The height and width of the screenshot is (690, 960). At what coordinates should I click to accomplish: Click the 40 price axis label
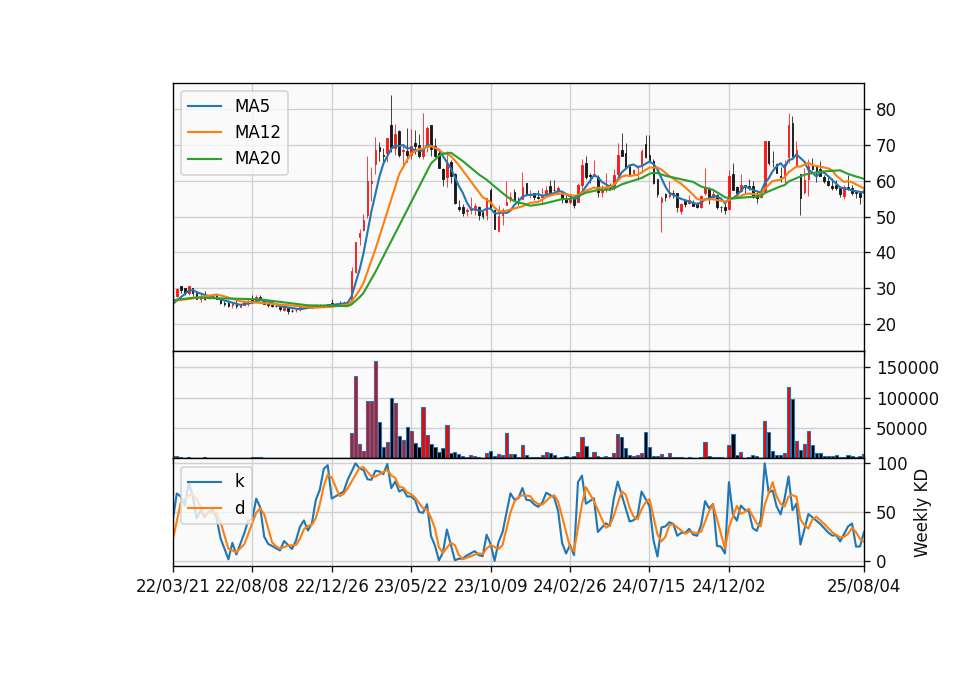[886, 253]
